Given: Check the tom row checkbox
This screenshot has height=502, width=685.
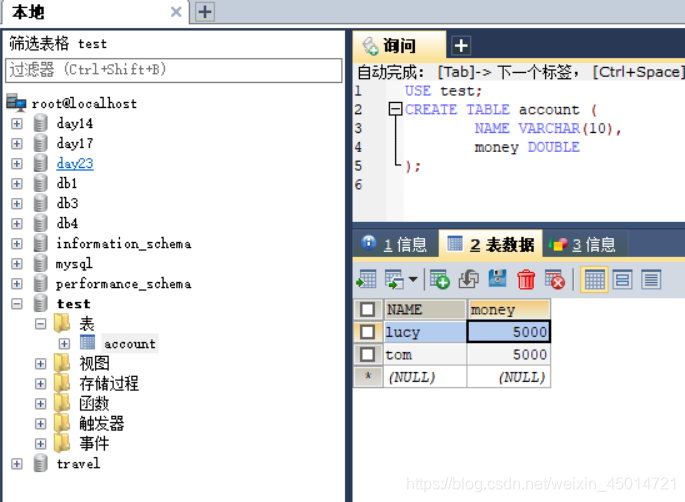Looking at the screenshot, I should (x=367, y=354).
